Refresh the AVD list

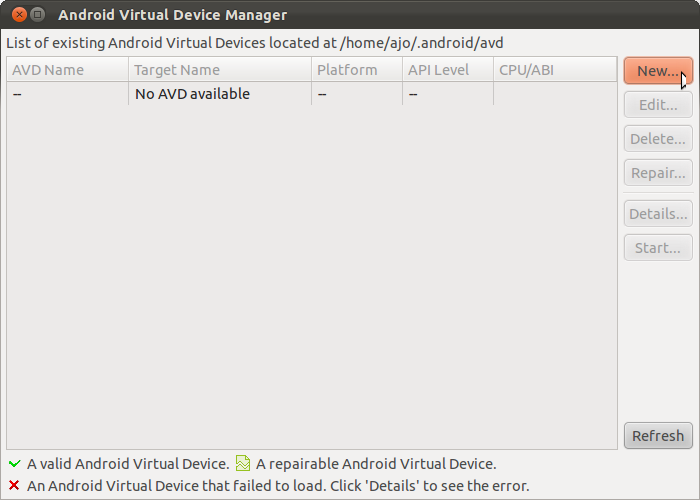point(658,435)
